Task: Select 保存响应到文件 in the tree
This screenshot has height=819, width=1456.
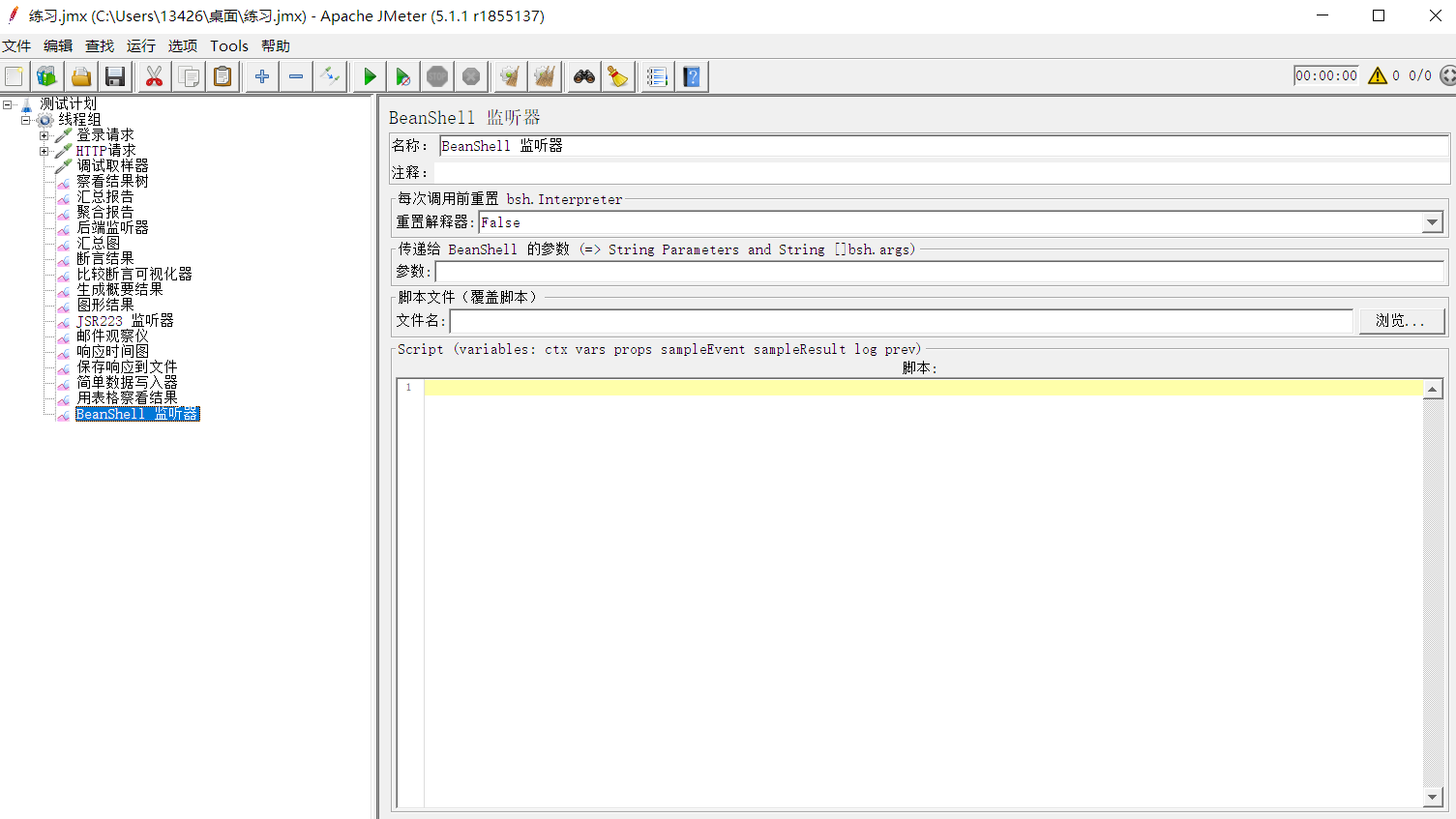Action: (127, 367)
